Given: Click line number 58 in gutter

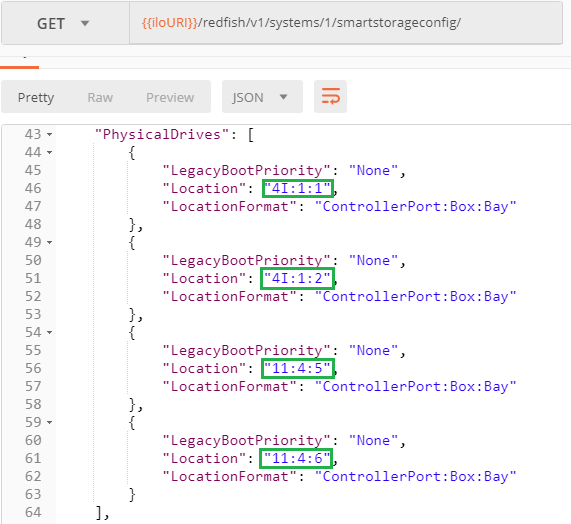Looking at the screenshot, I should (33, 405).
